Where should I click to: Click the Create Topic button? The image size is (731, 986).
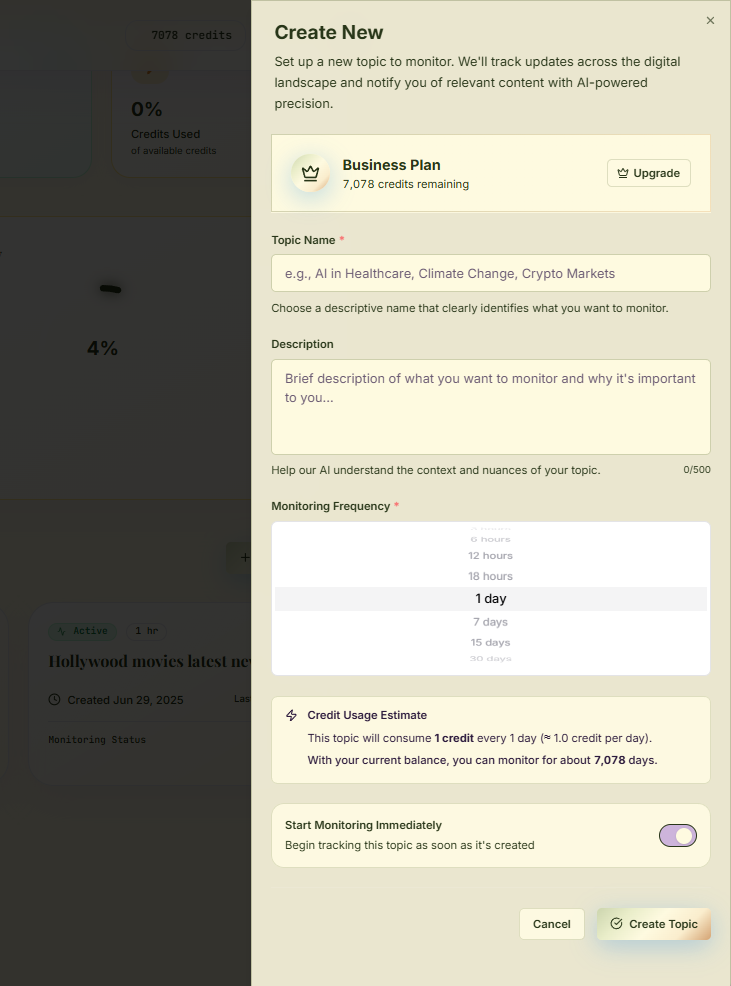653,924
